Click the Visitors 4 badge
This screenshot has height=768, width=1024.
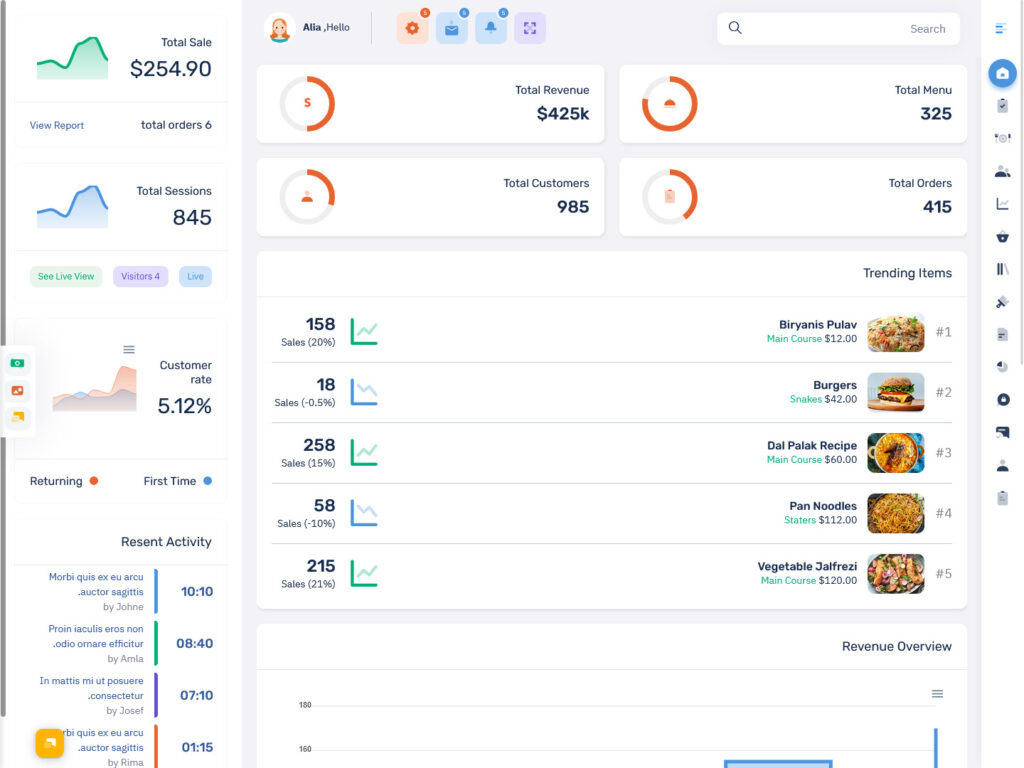140,276
